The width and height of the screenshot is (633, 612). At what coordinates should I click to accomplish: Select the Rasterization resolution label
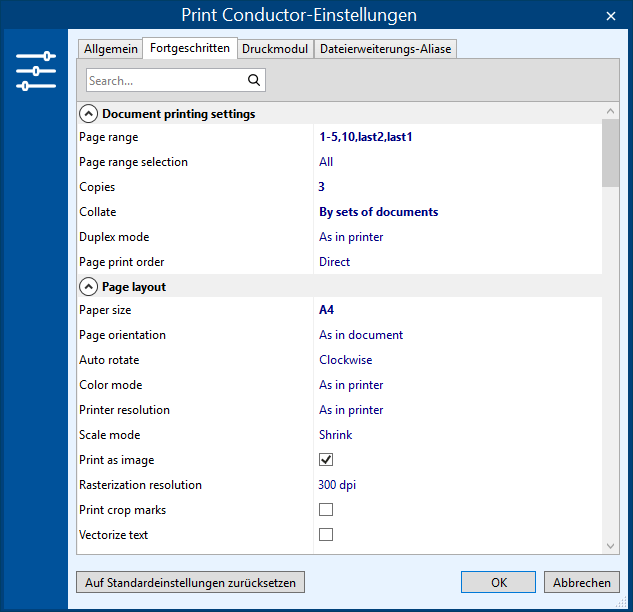(x=140, y=485)
